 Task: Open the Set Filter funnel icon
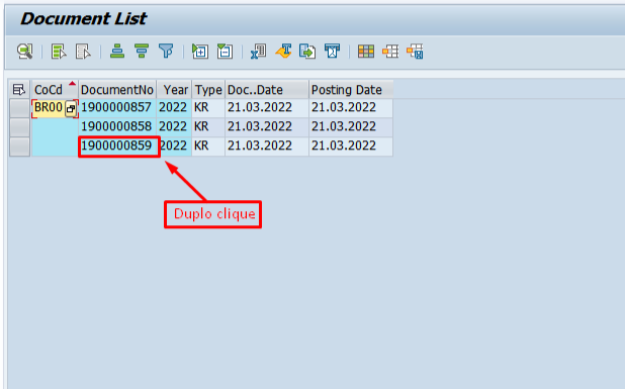(166, 52)
